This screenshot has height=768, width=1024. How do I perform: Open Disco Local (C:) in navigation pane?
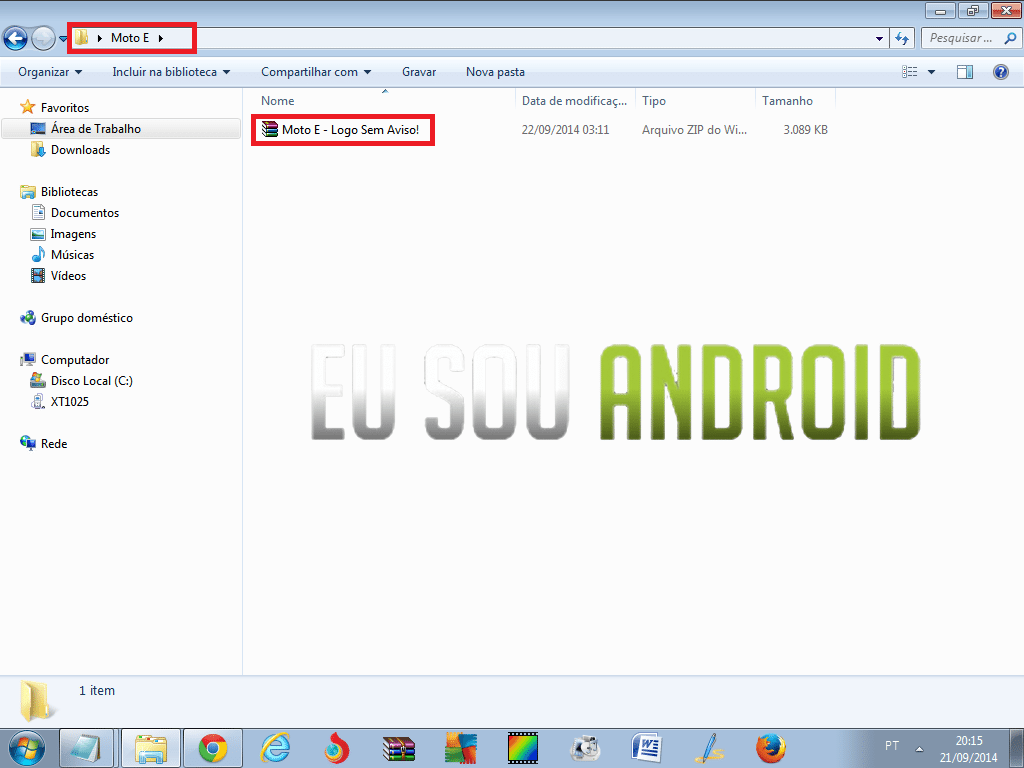91,381
